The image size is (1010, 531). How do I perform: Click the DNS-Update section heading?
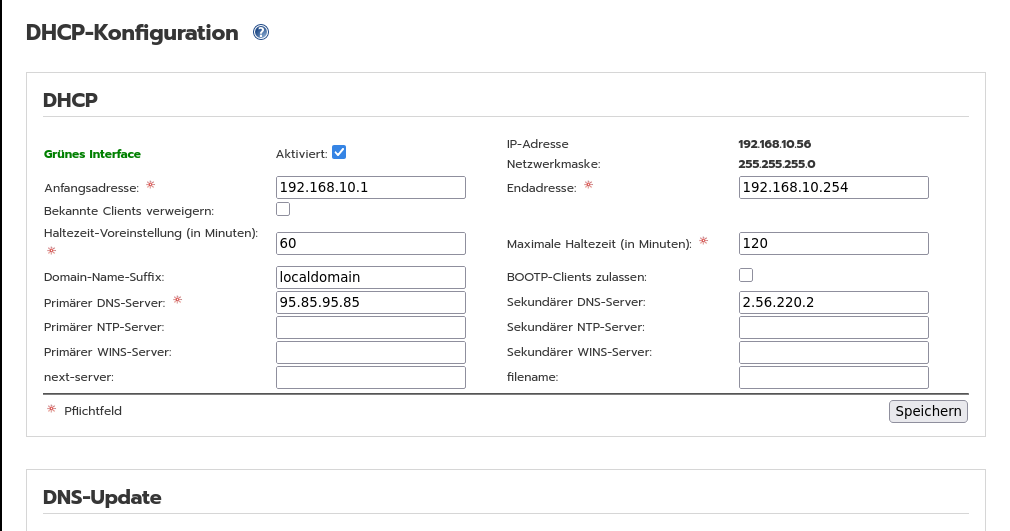tap(102, 497)
